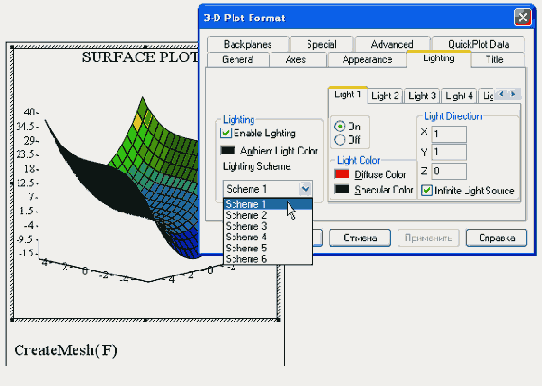
Task: Toggle the Enable Lighting checkbox
Action: (x=226, y=133)
